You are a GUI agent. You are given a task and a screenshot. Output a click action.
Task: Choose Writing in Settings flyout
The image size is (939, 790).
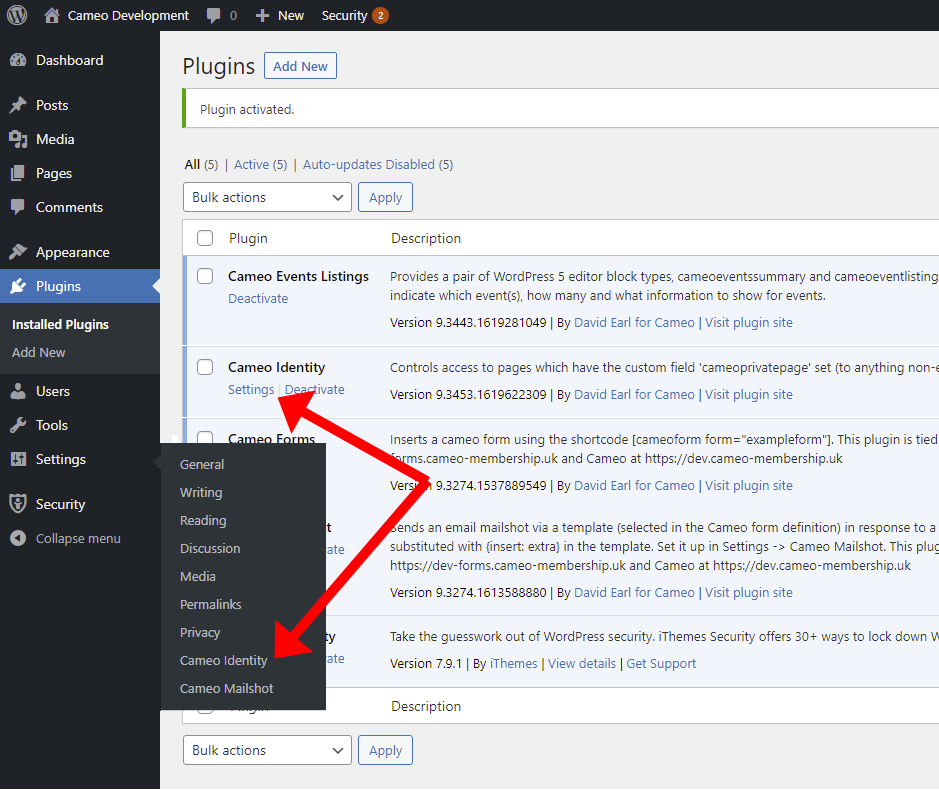pyautogui.click(x=201, y=493)
